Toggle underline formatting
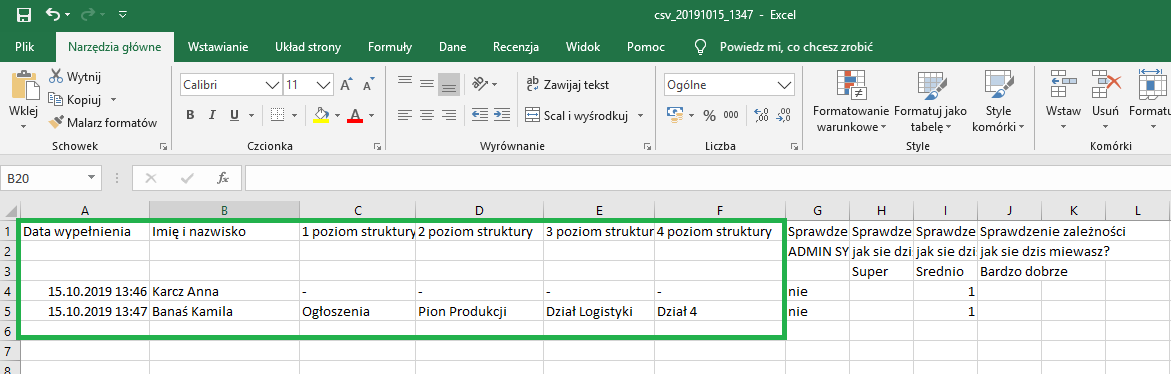Screen dimensions: 1171x374 234,115
